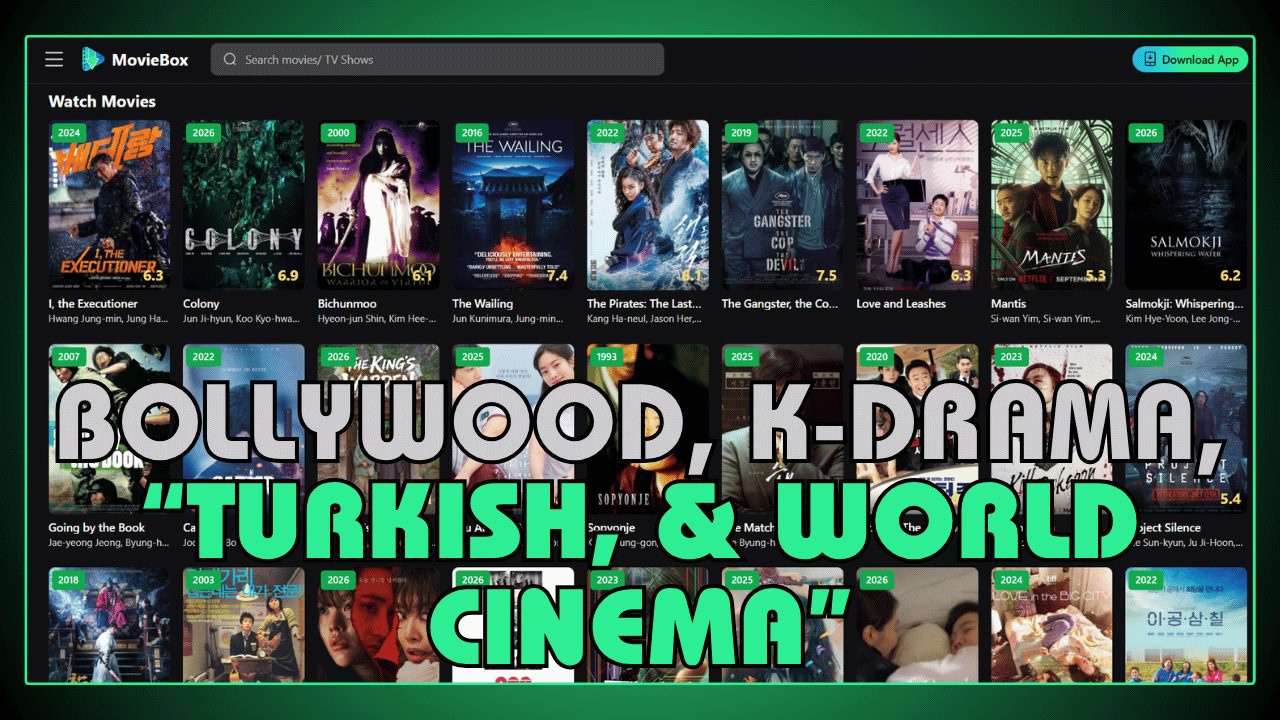The height and width of the screenshot is (720, 1280).
Task: Click the 7.4 rating on The Wailing
Action: (x=557, y=275)
